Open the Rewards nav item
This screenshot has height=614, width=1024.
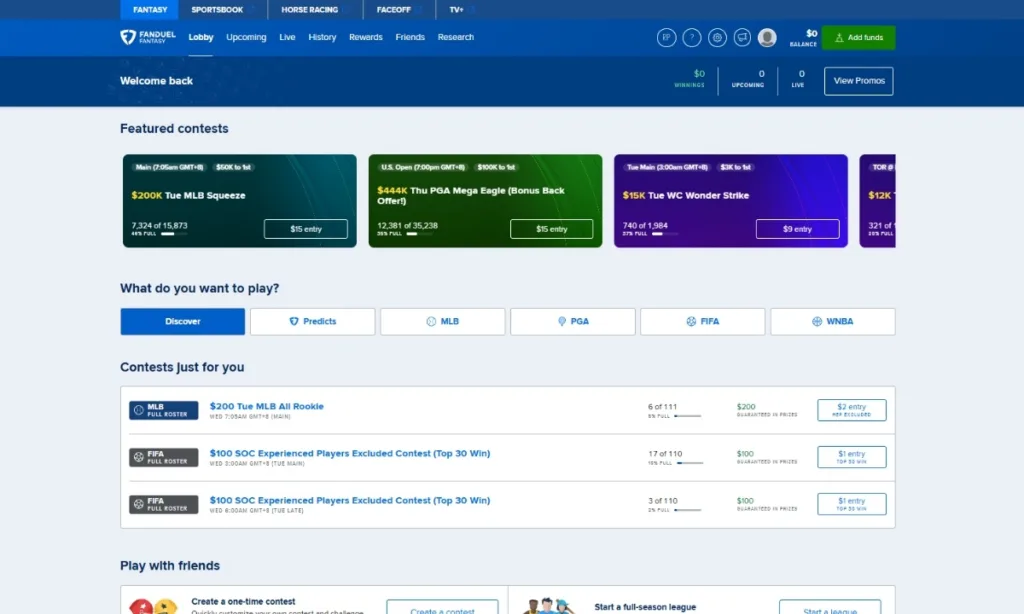click(x=366, y=37)
